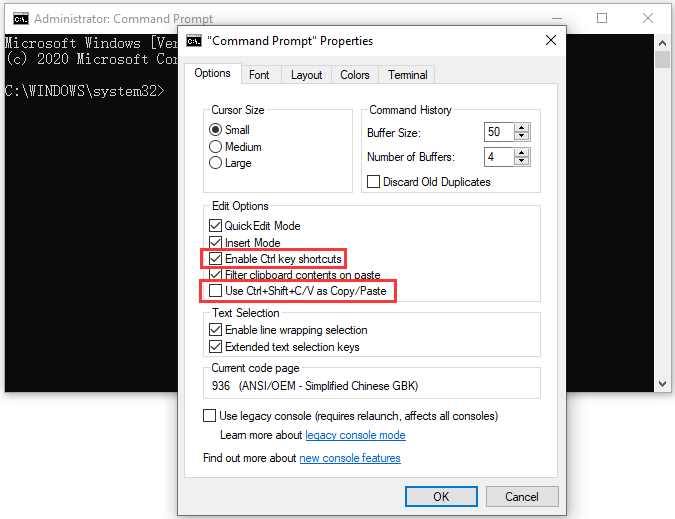This screenshot has height=519, width=675.
Task: Click the Administrator Command Prompt window icon
Action: 19,18
